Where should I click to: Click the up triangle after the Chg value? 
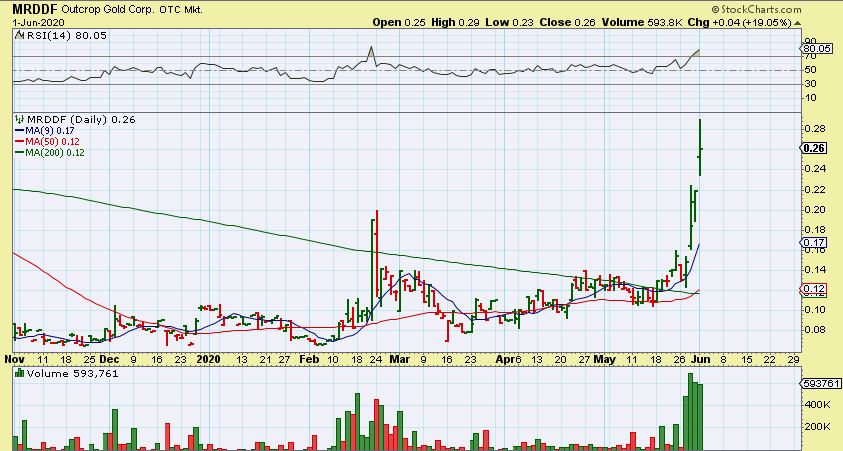click(x=797, y=23)
